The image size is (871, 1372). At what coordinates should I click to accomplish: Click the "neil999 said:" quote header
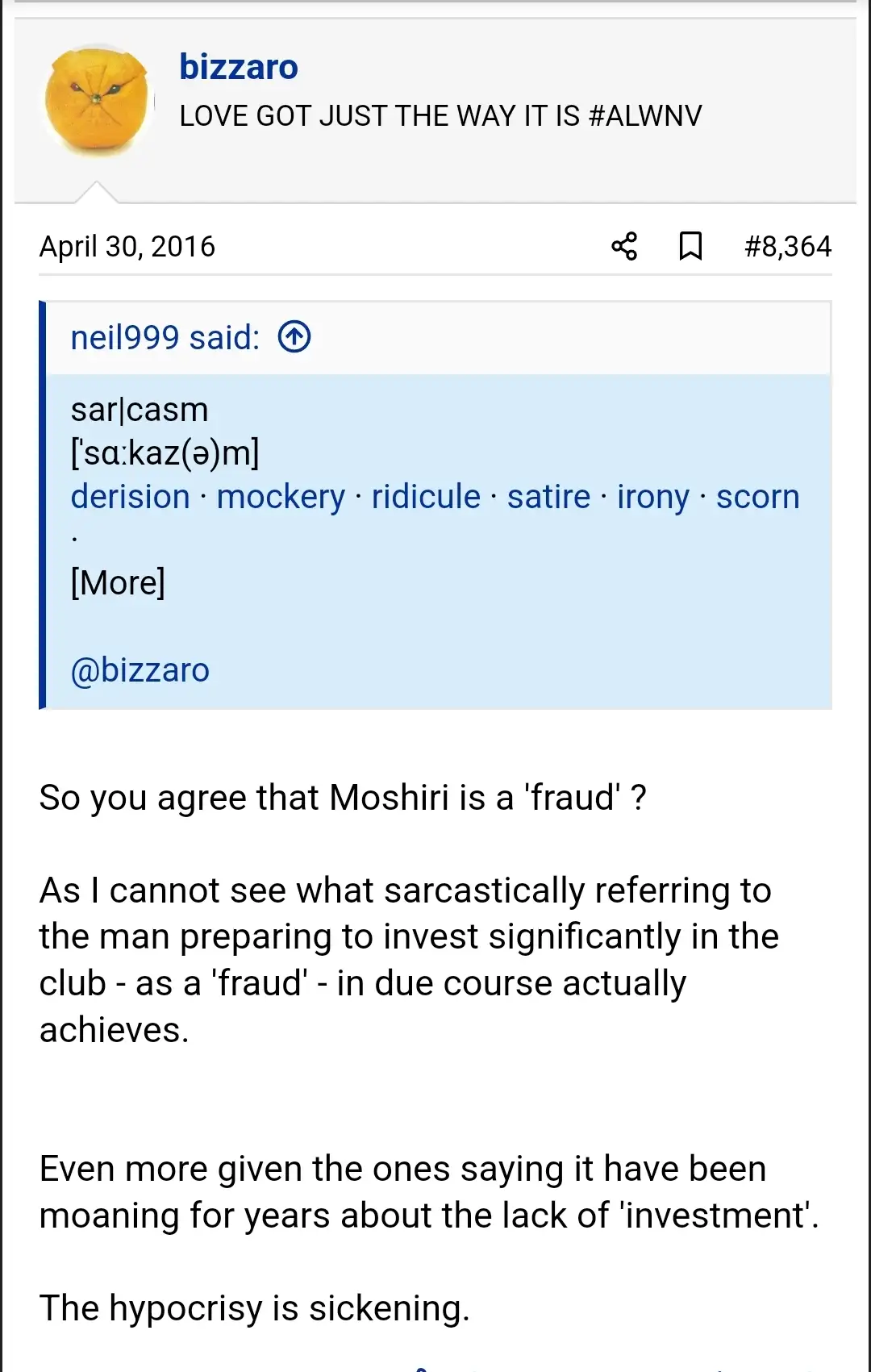[165, 338]
